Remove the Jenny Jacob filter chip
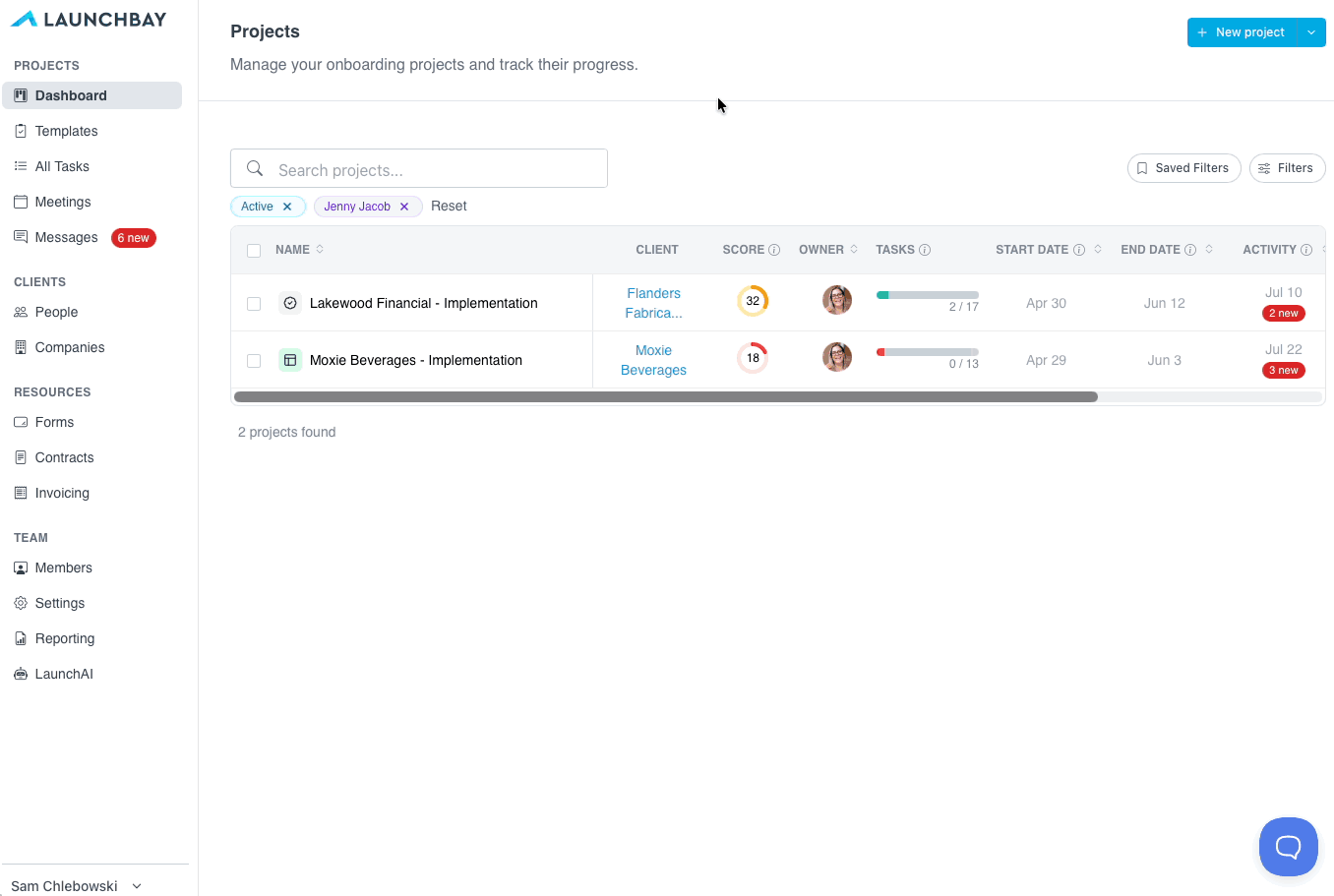Screen dimensions: 1334x896 pos(404,207)
